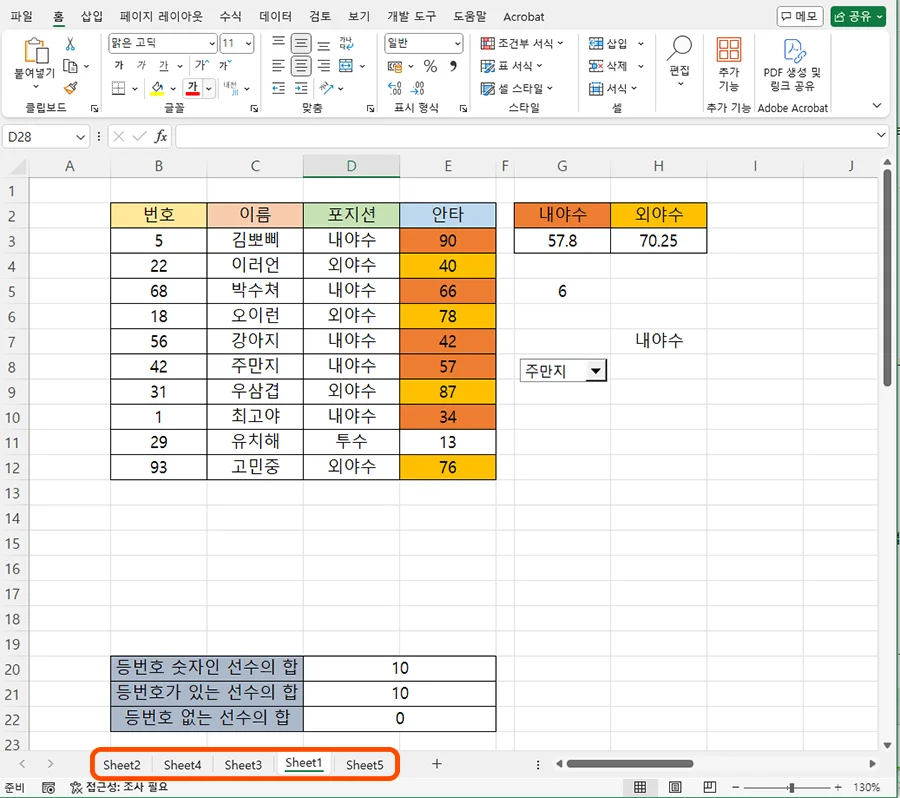Apply the yellow fill color
Screen dimensions: 900x798
pos(157,88)
